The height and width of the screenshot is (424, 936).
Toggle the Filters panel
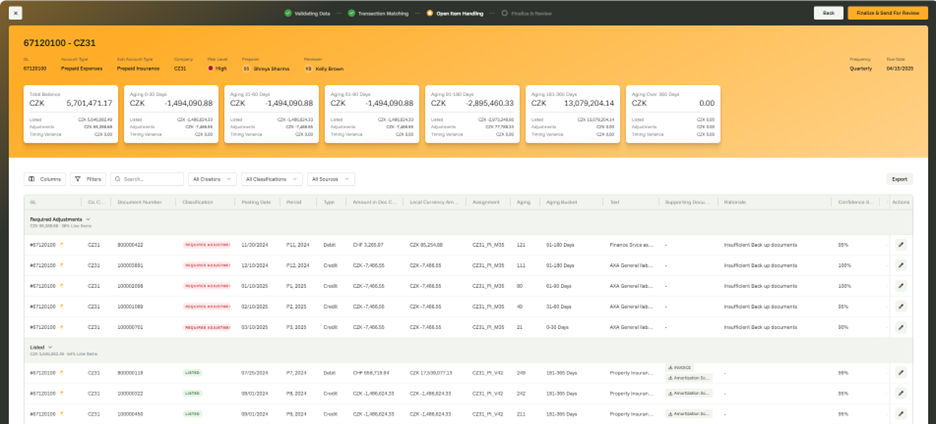pos(88,179)
